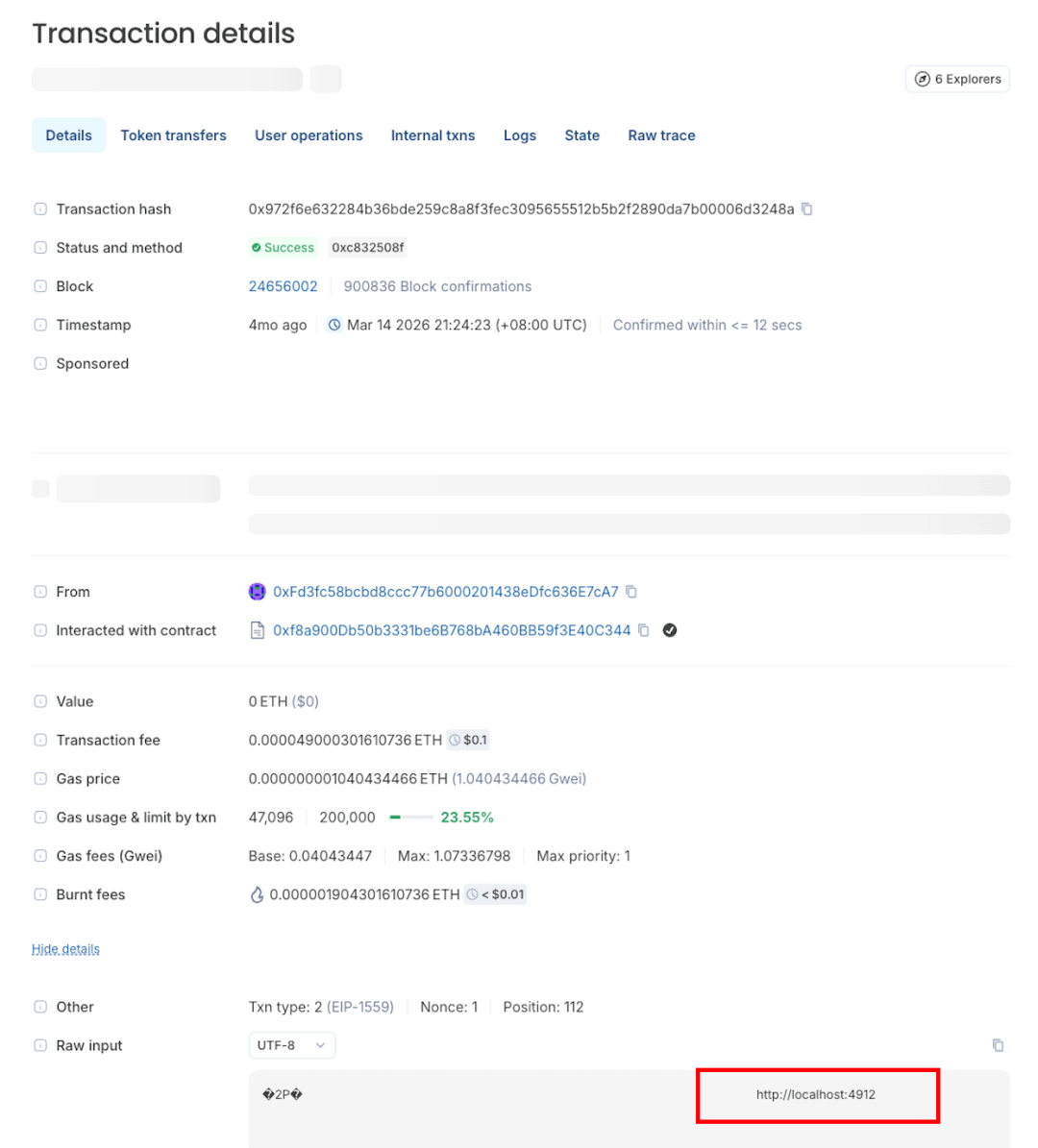Click the EIP-1559 link
Screen dimensions: 1038x1148
359,1007
